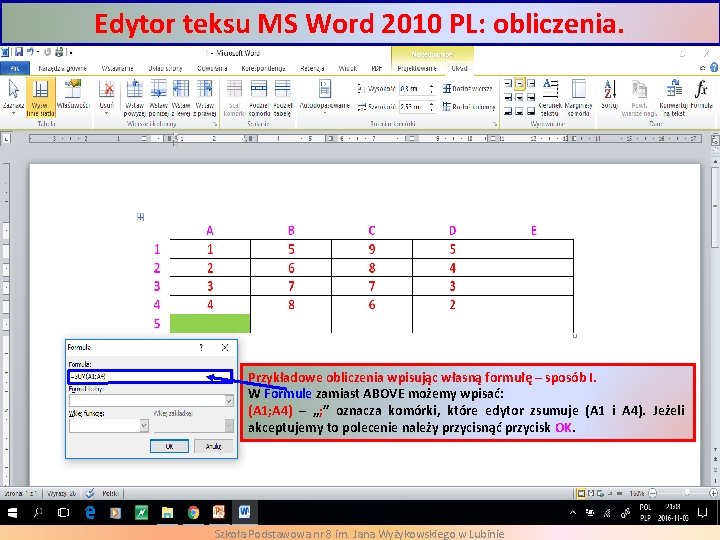This screenshot has width=720, height=540.
Task: Click Anuluj in the Formuła dialog
Action: point(214,446)
